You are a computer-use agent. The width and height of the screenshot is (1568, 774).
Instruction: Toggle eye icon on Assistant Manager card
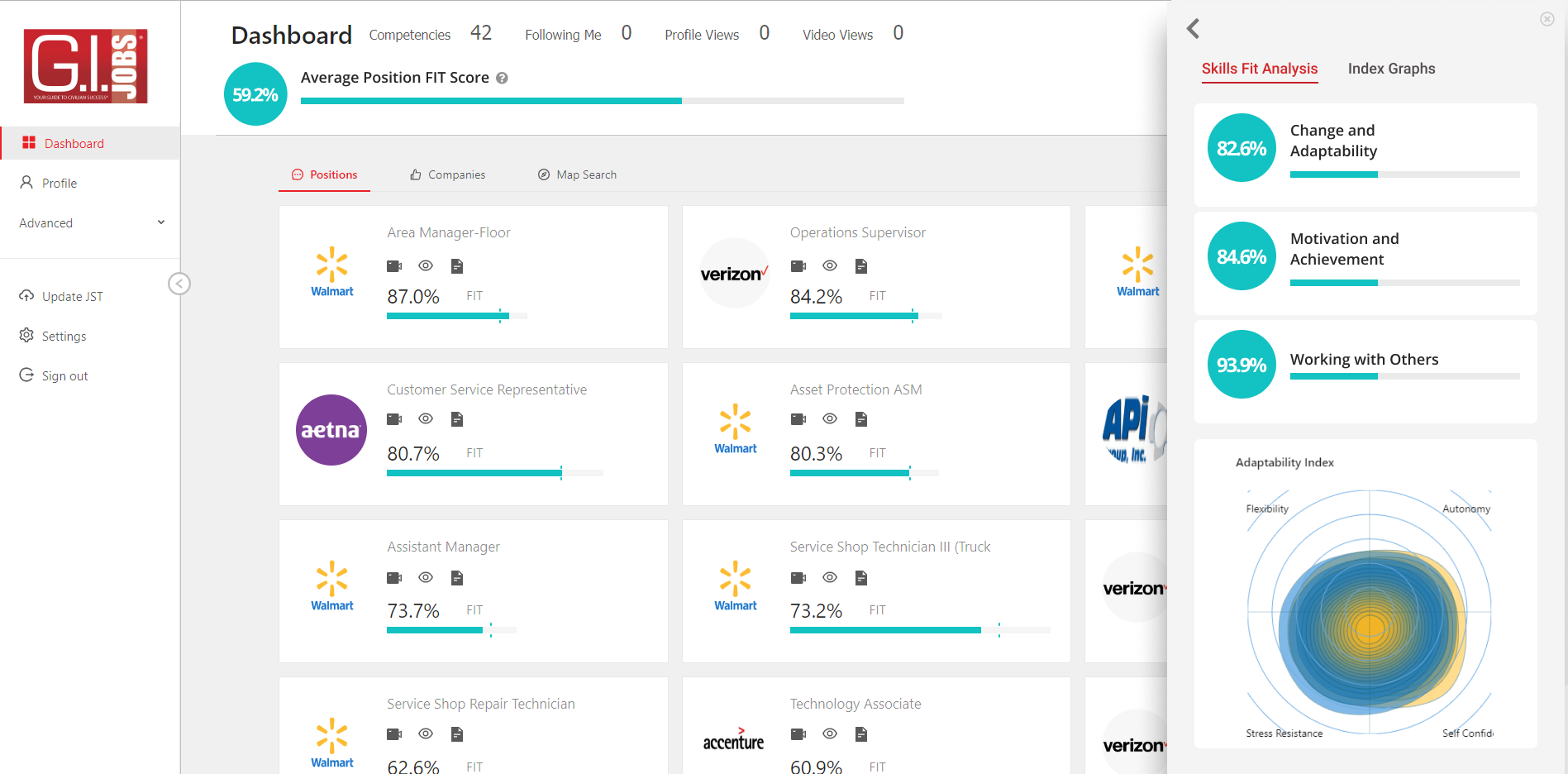coord(426,578)
